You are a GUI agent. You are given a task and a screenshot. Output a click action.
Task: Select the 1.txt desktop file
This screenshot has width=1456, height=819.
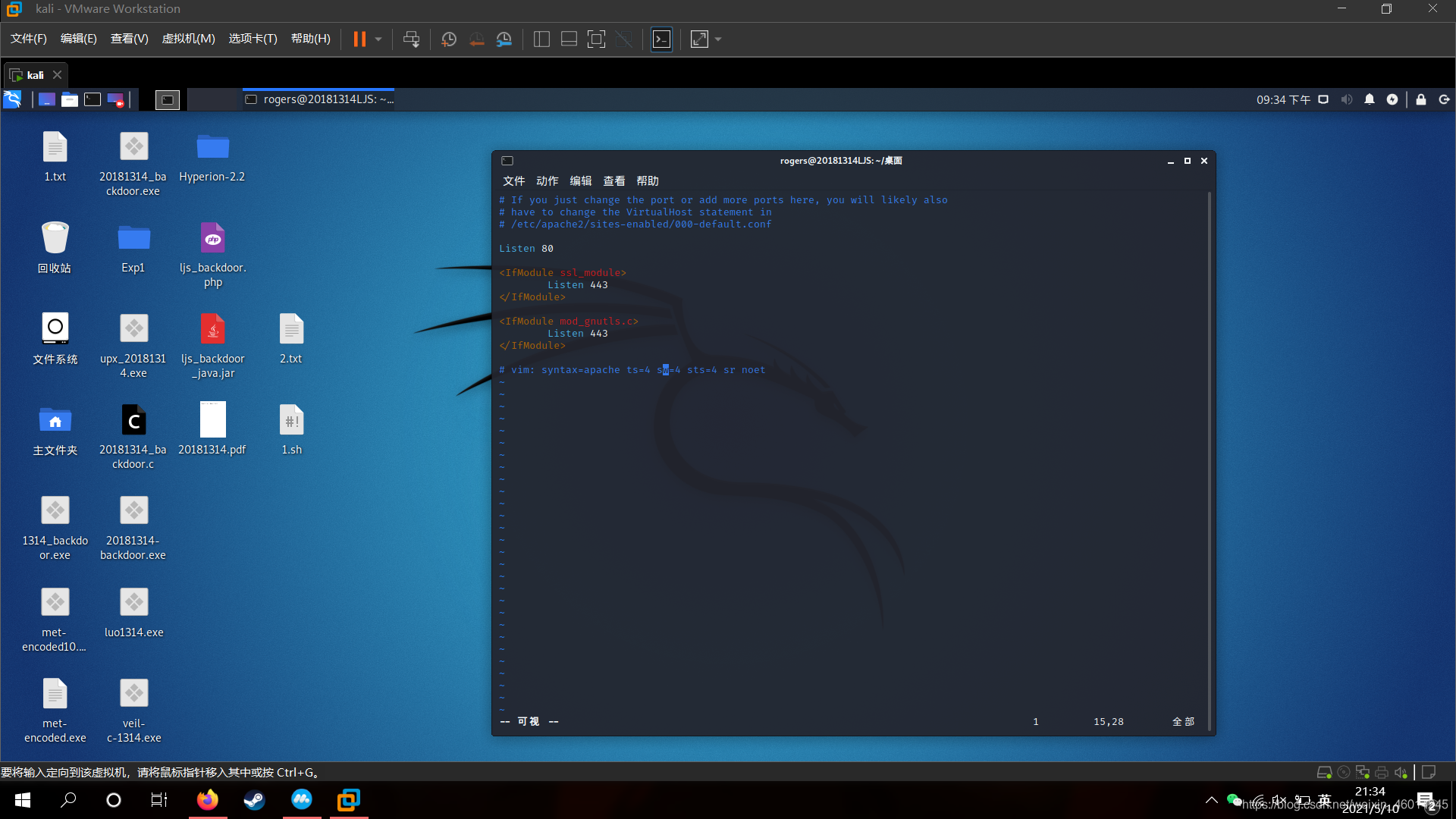click(x=55, y=157)
